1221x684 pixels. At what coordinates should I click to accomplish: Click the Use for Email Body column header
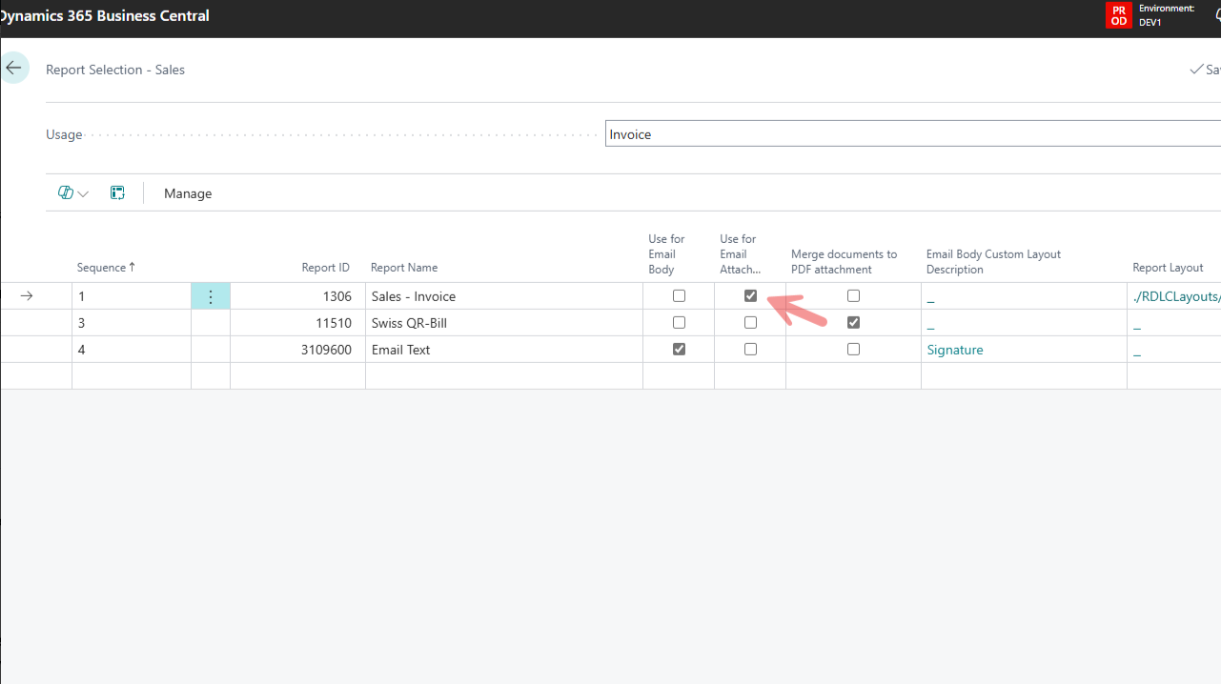667,254
